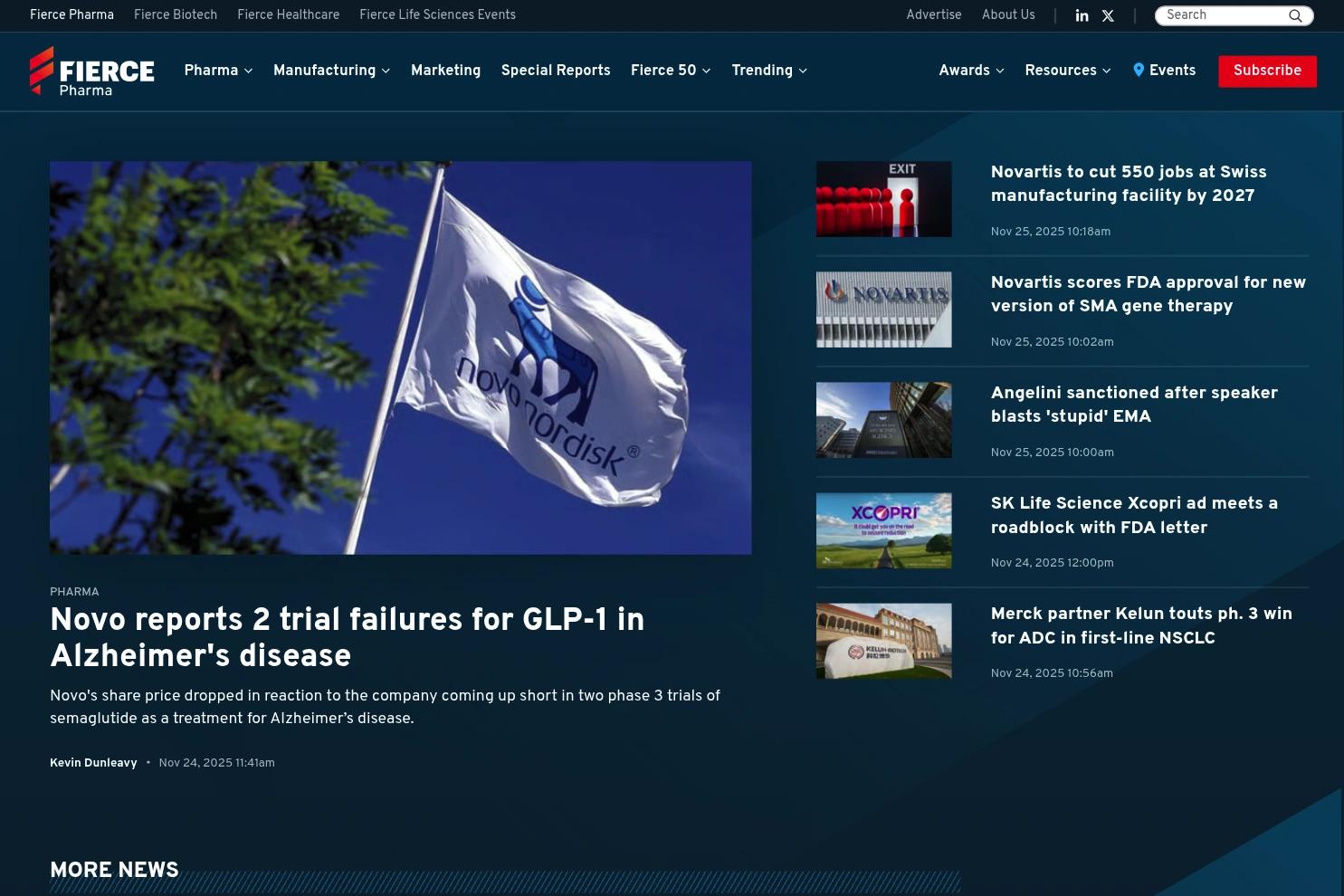This screenshot has width=1344, height=896.
Task: Switch to Fierce Healthcare site
Action: pyautogui.click(x=289, y=15)
